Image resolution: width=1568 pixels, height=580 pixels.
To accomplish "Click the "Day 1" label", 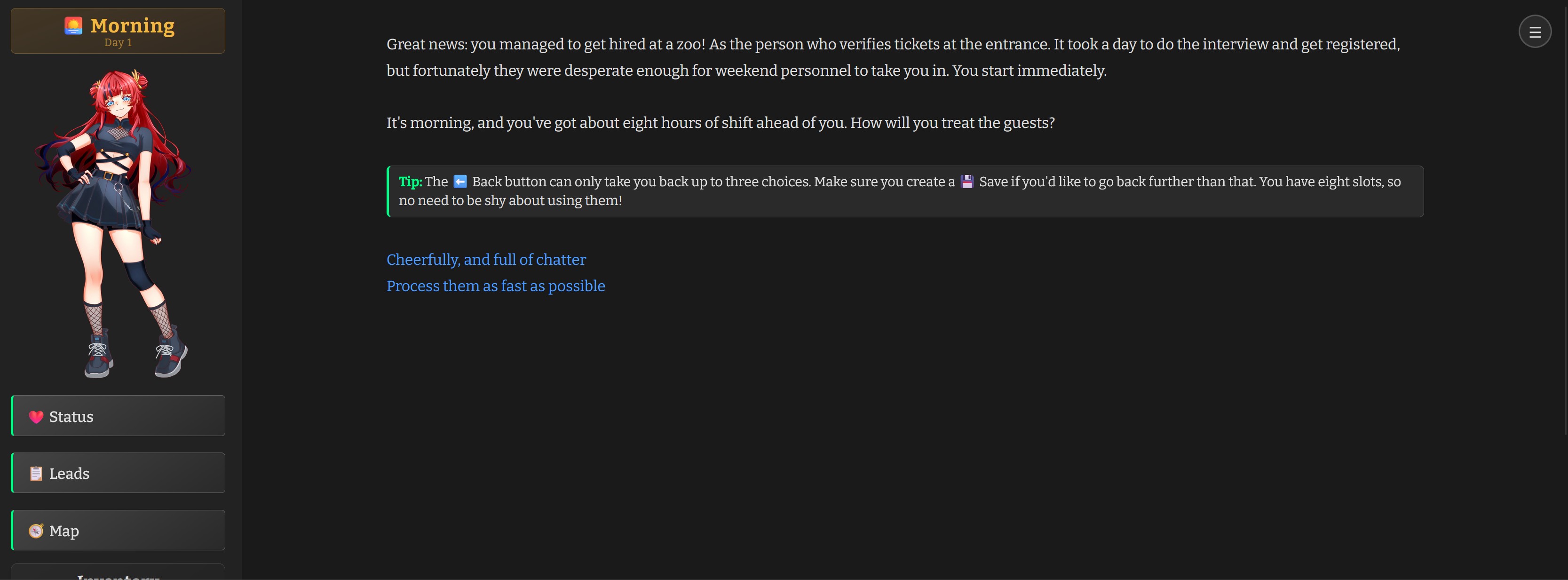I will [118, 43].
